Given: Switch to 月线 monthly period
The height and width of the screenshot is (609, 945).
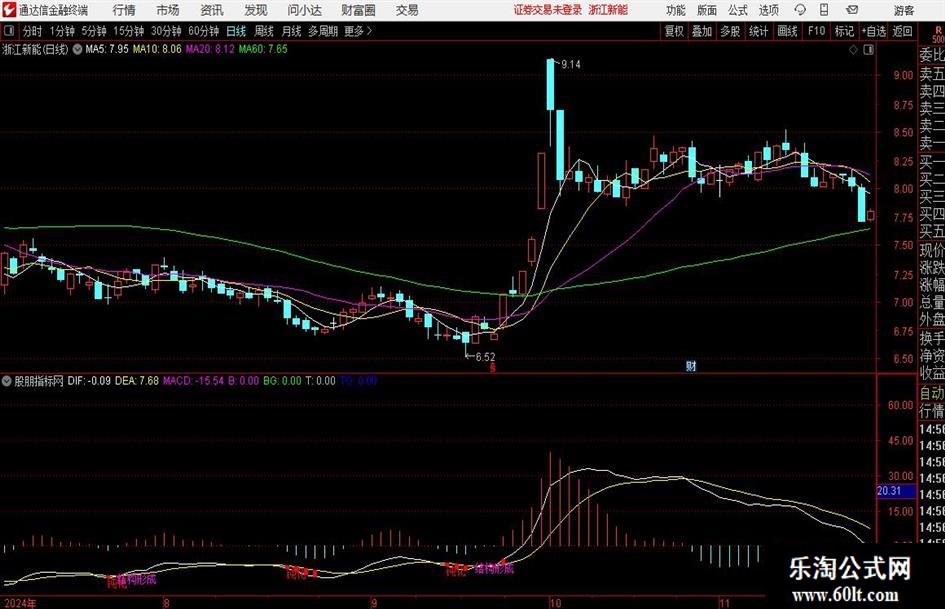Looking at the screenshot, I should pos(291,31).
